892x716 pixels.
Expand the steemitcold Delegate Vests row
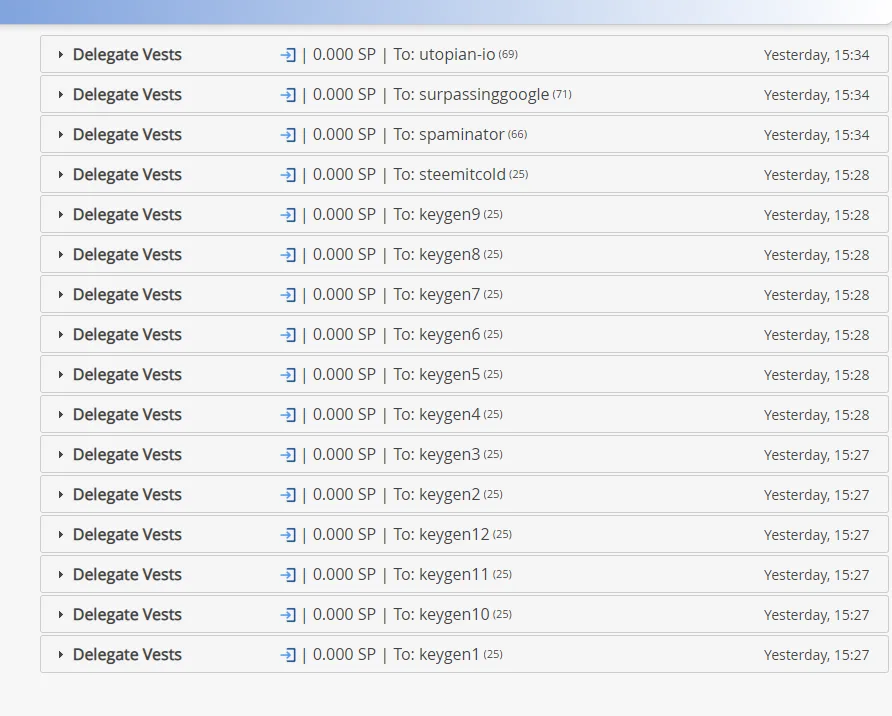pos(60,175)
